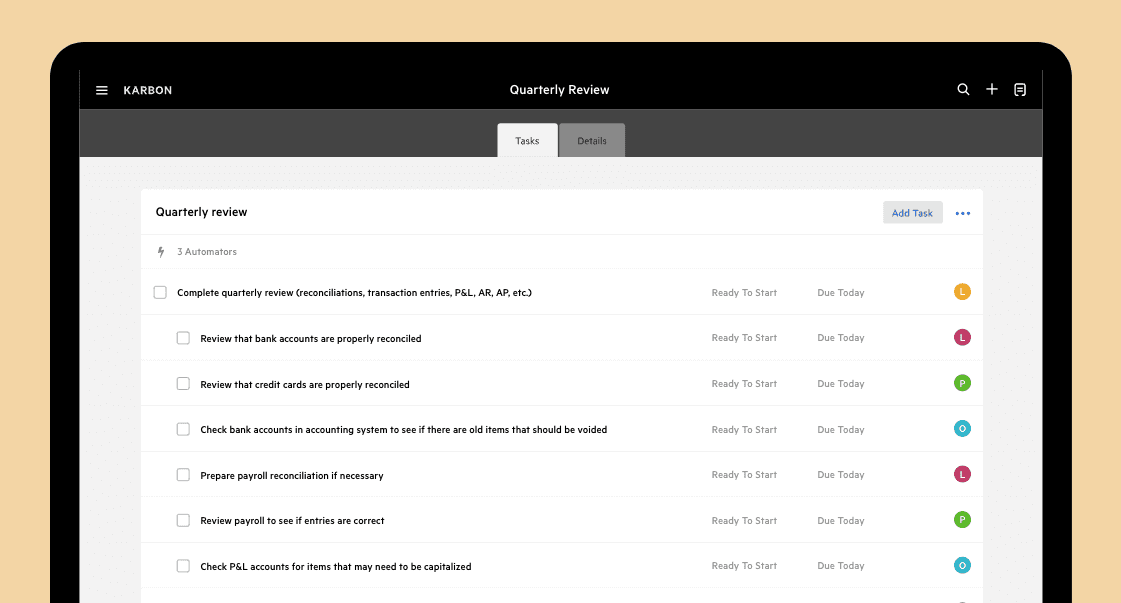Open Ready To Start status on P&L accounts row
The width and height of the screenshot is (1121, 603).
pos(744,565)
